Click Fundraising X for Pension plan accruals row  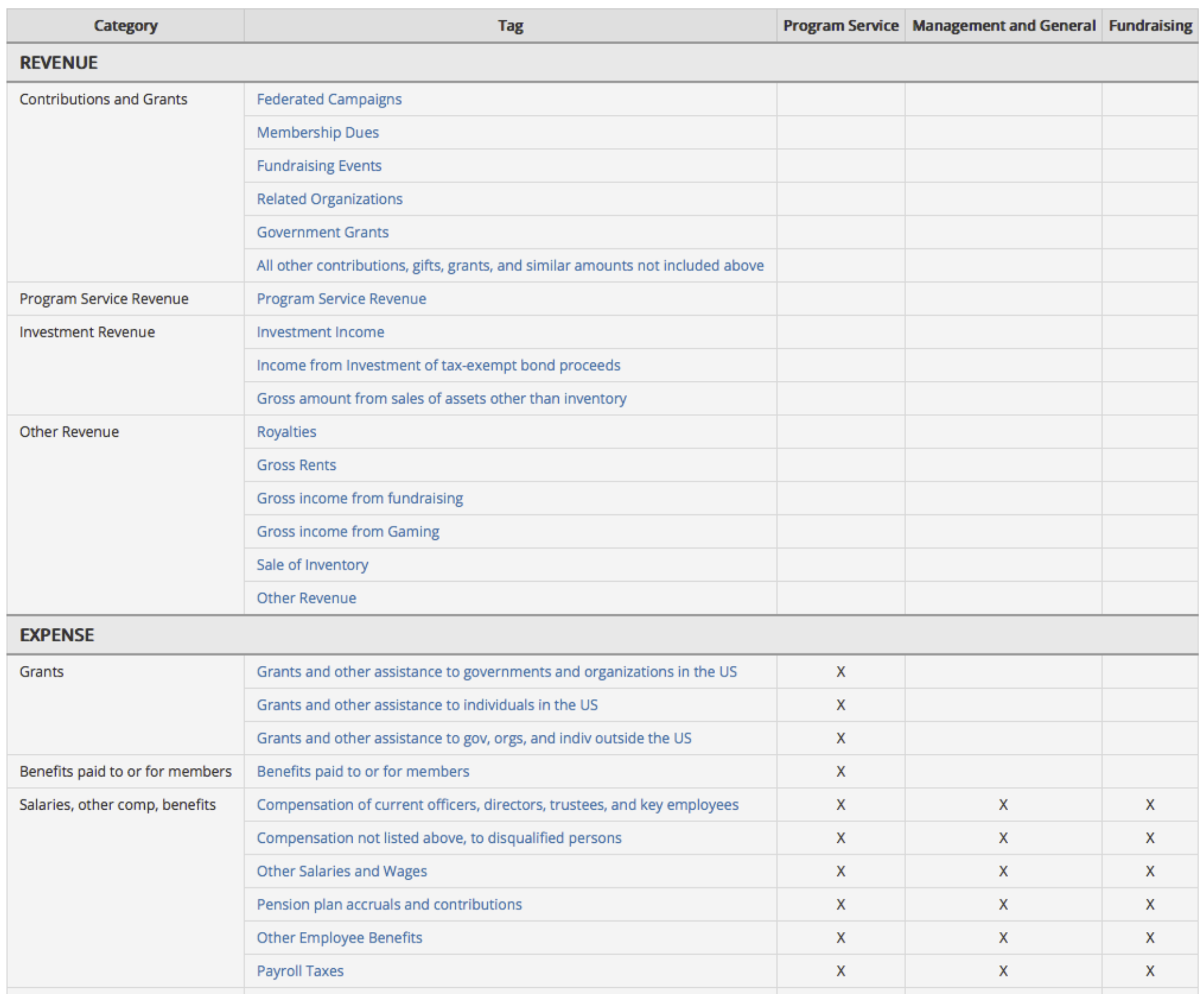click(1150, 904)
